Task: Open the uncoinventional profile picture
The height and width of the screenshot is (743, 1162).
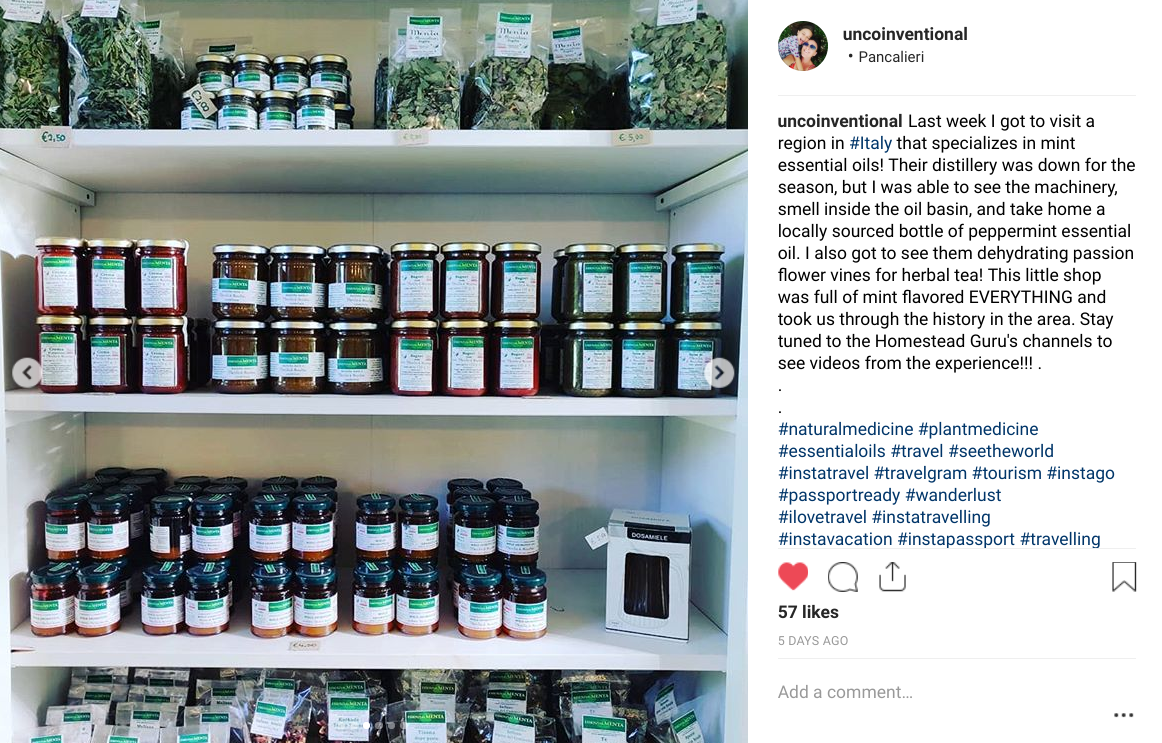Action: (x=803, y=46)
